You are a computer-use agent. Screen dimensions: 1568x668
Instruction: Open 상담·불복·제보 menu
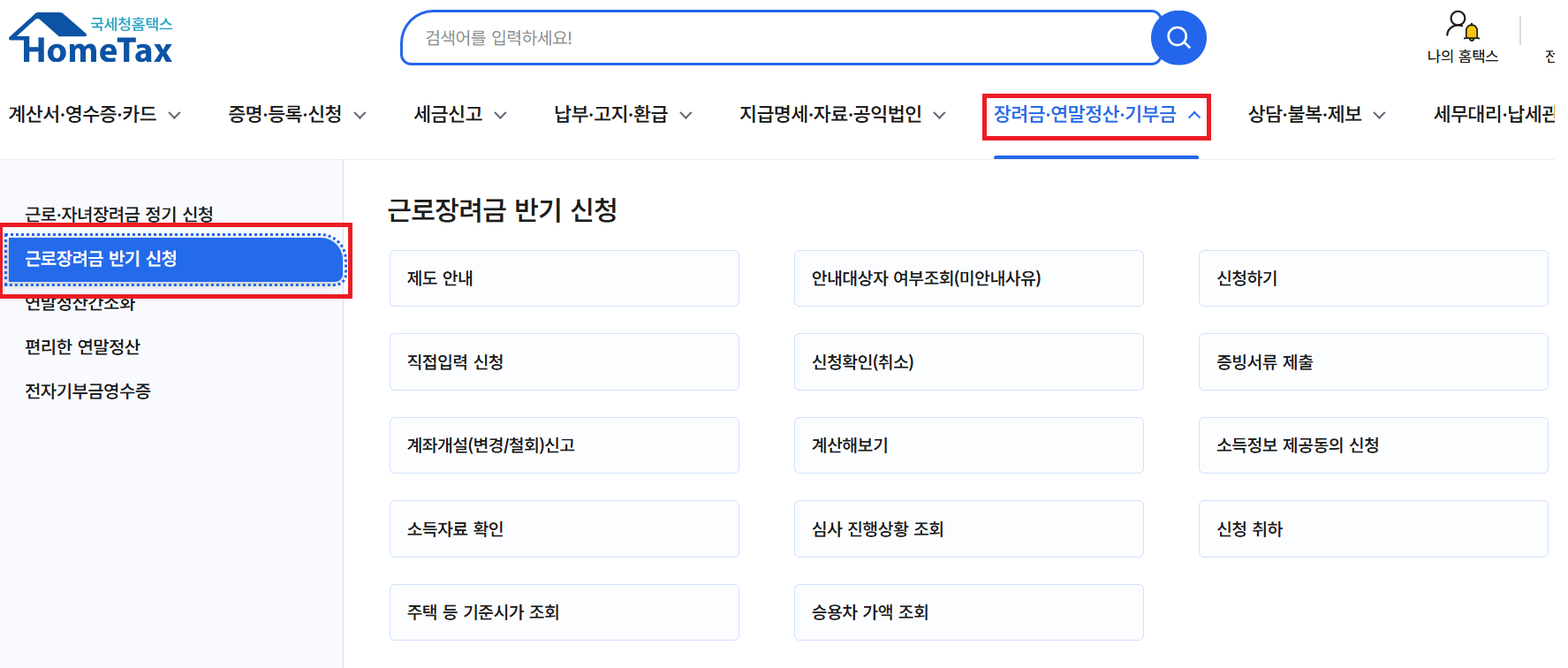click(x=1305, y=114)
